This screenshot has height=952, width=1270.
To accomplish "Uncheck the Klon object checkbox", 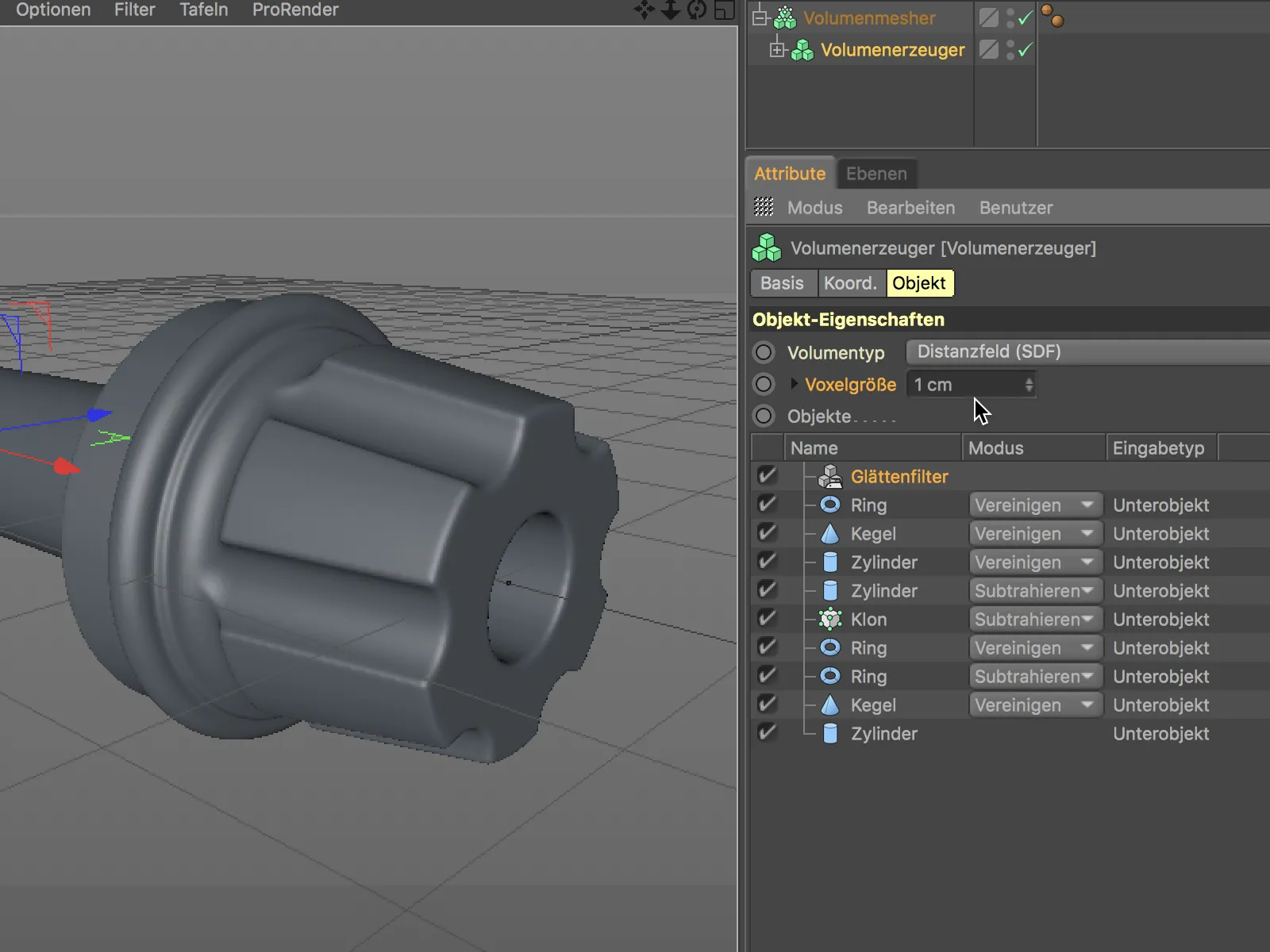I will point(767,619).
